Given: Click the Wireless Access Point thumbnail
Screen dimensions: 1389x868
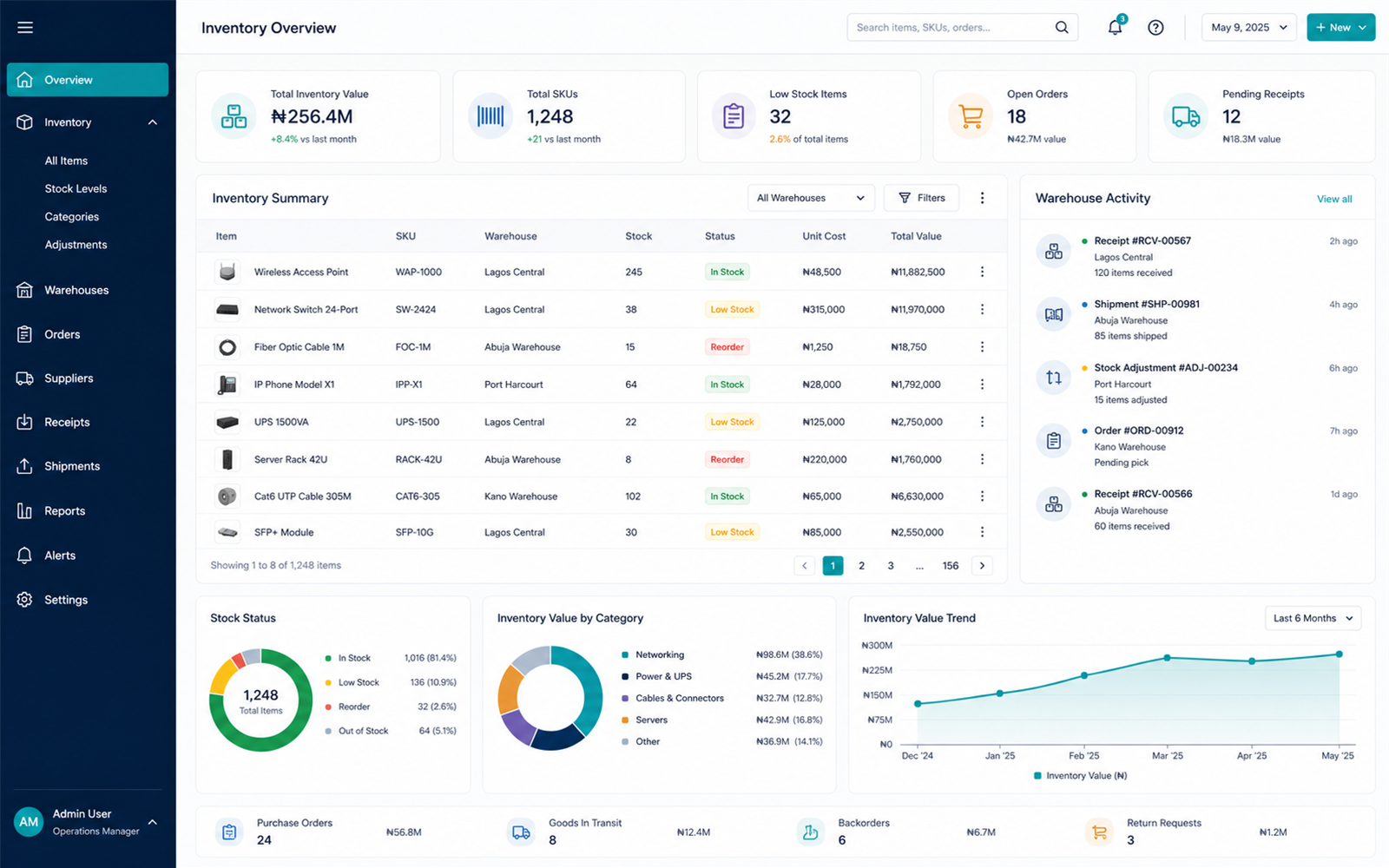Looking at the screenshot, I should coord(227,272).
